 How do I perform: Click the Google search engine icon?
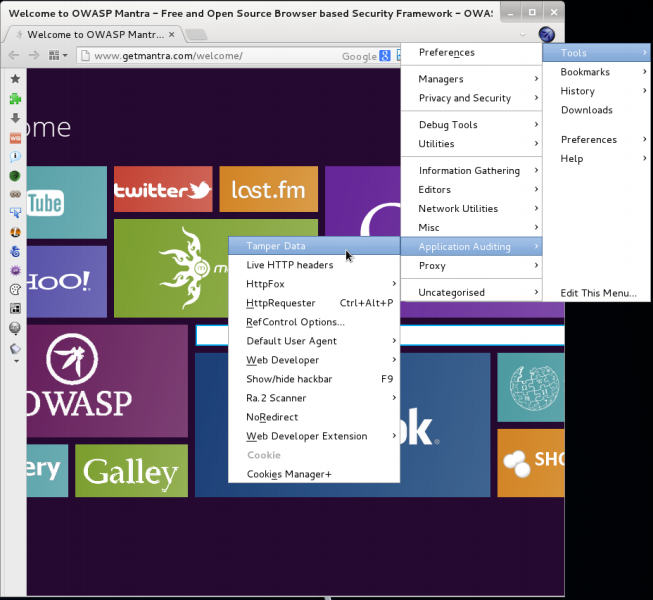point(385,56)
